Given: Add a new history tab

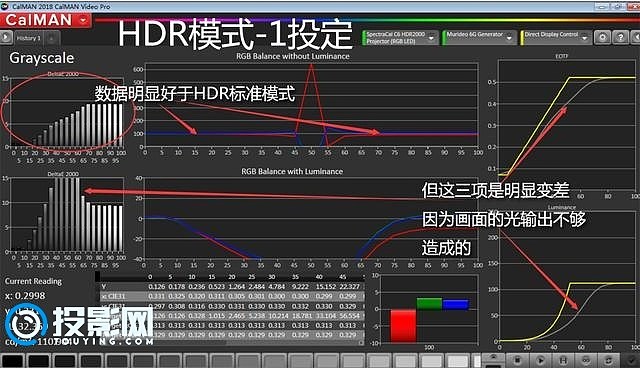Looking at the screenshot, I should tap(51, 38).
